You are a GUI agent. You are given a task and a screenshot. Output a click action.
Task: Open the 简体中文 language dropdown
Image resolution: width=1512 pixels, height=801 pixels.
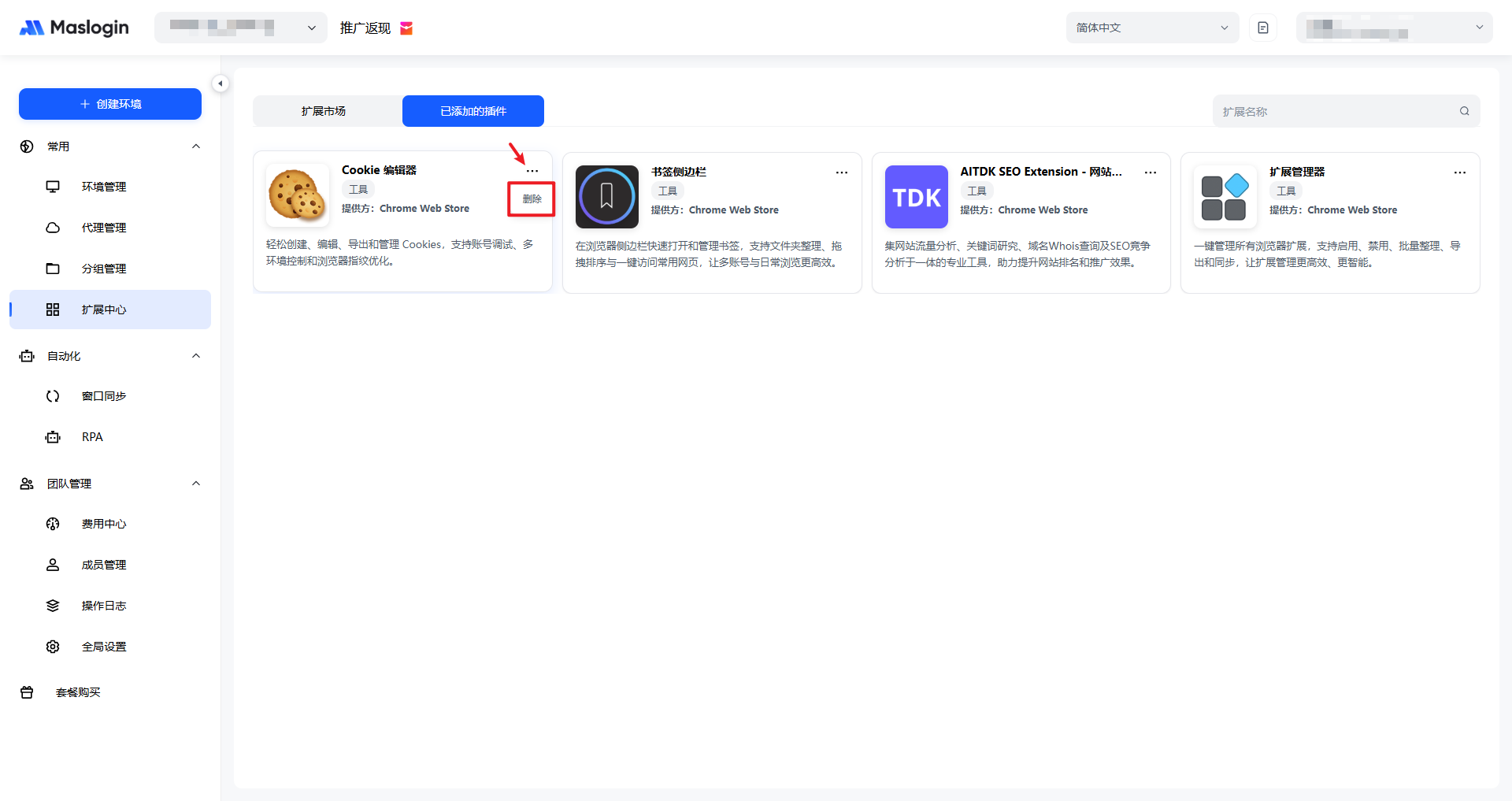click(x=1151, y=28)
